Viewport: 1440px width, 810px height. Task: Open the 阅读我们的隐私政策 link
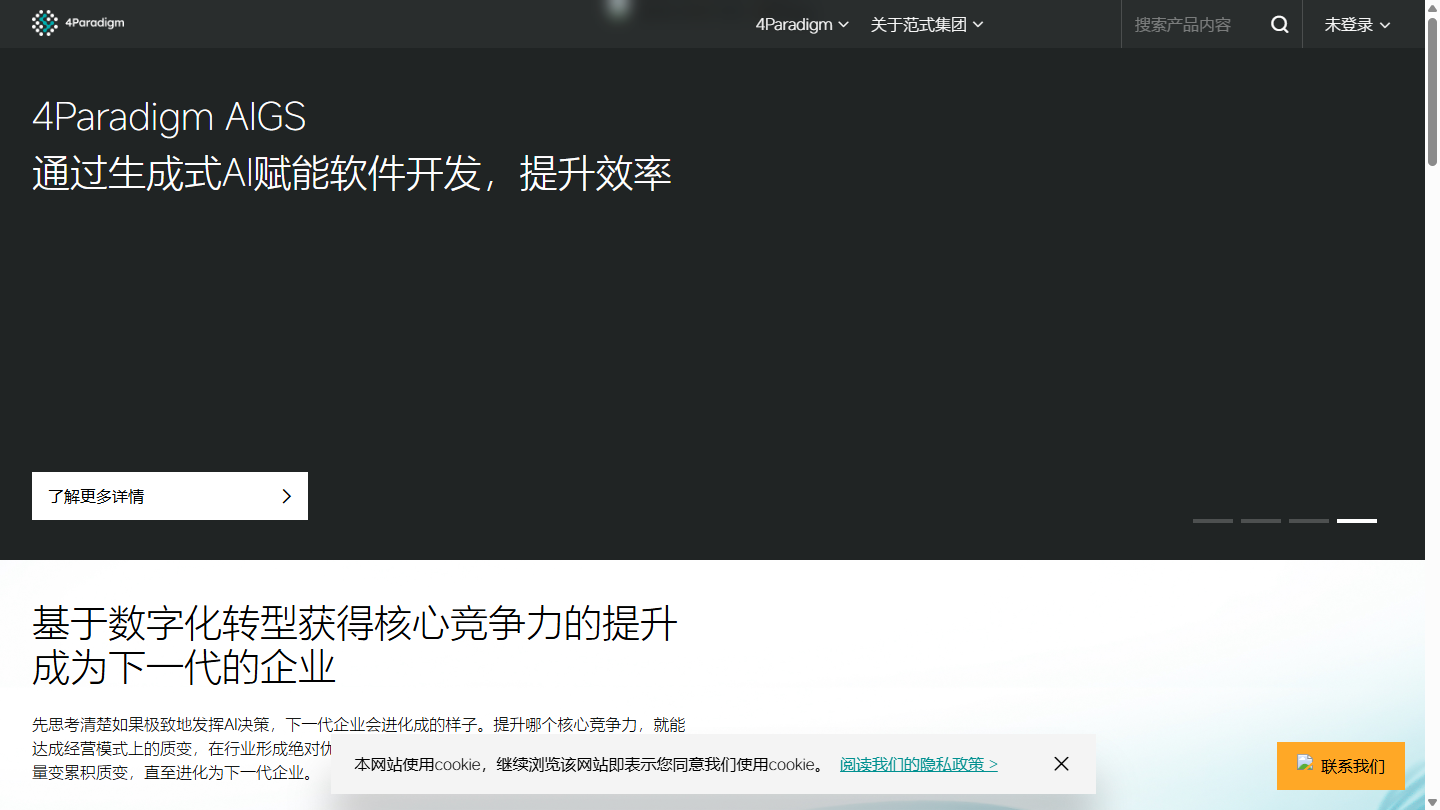pyautogui.click(x=919, y=764)
